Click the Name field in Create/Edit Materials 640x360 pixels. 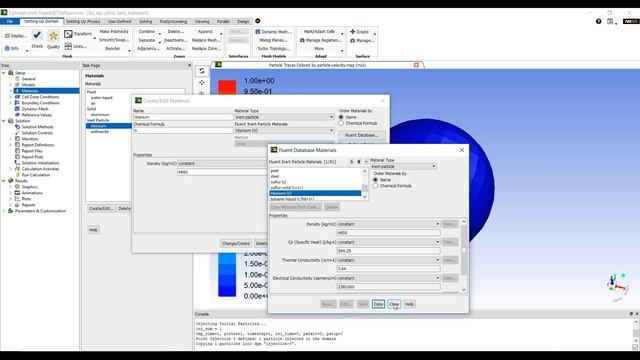pyautogui.click(x=183, y=117)
